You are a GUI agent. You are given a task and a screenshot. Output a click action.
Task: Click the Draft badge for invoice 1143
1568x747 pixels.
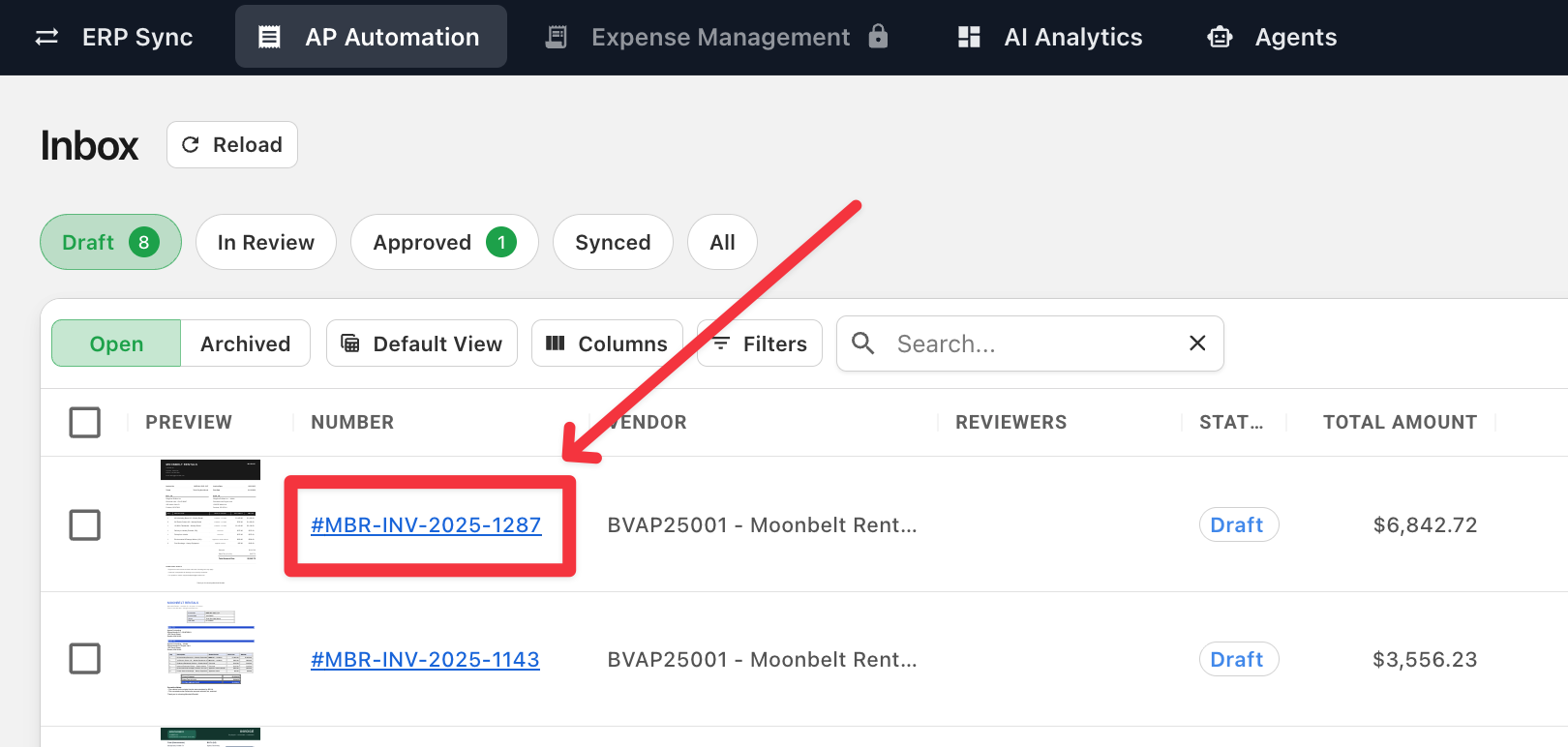tap(1239, 659)
